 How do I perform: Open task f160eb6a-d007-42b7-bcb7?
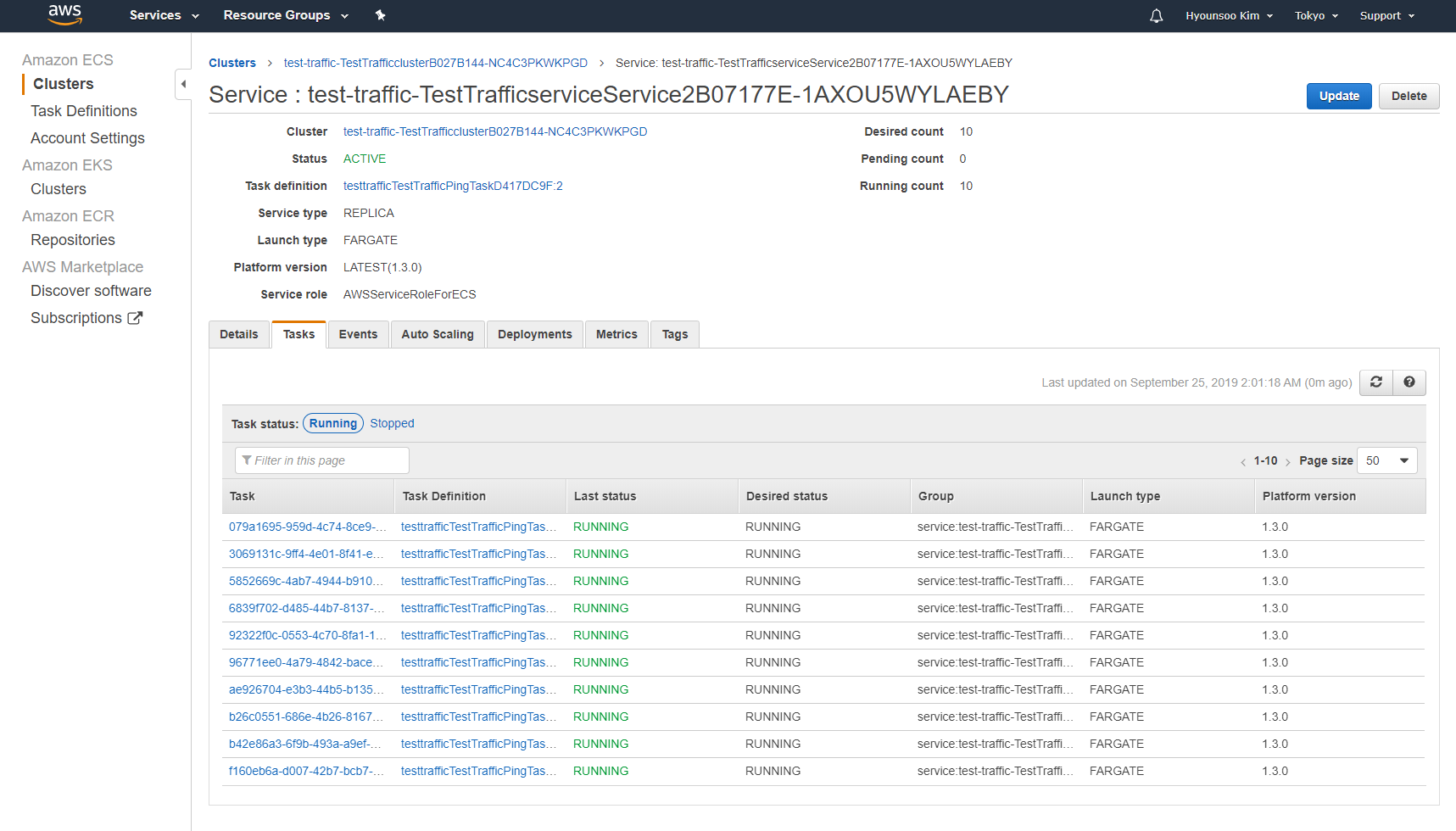tap(306, 771)
